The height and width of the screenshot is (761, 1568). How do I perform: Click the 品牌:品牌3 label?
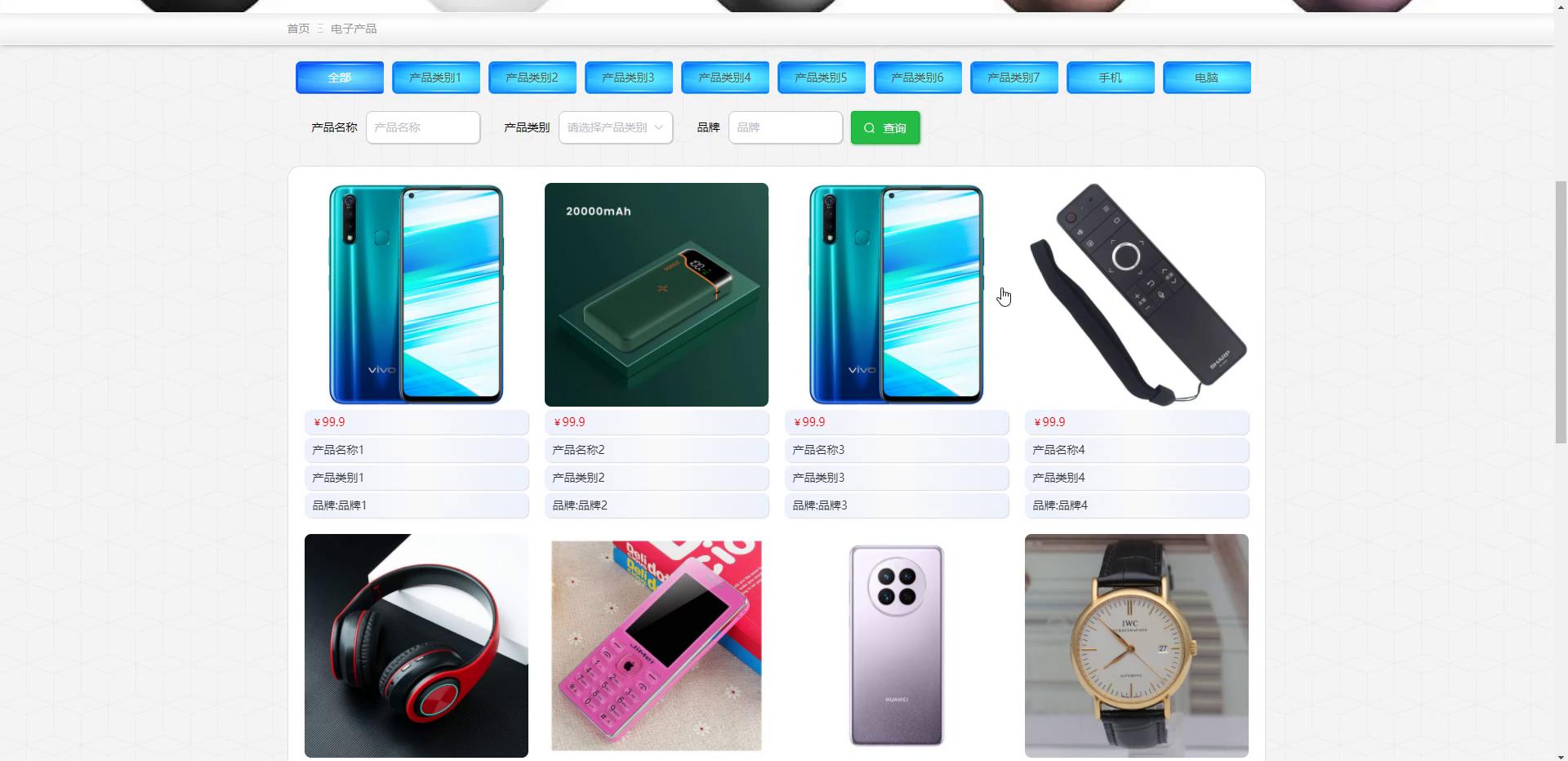tap(820, 505)
